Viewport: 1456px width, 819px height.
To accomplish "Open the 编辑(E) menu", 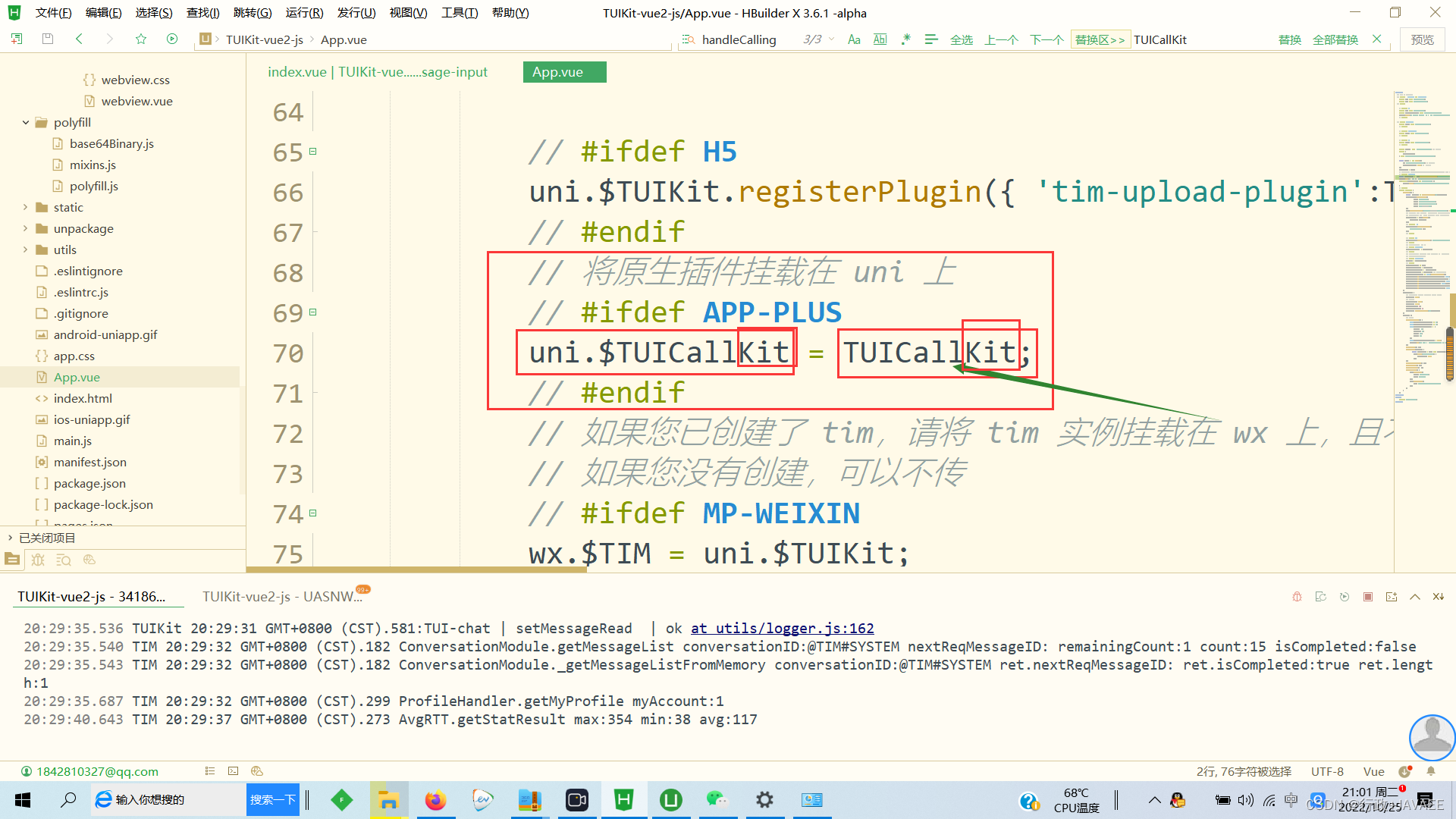I will point(103,13).
